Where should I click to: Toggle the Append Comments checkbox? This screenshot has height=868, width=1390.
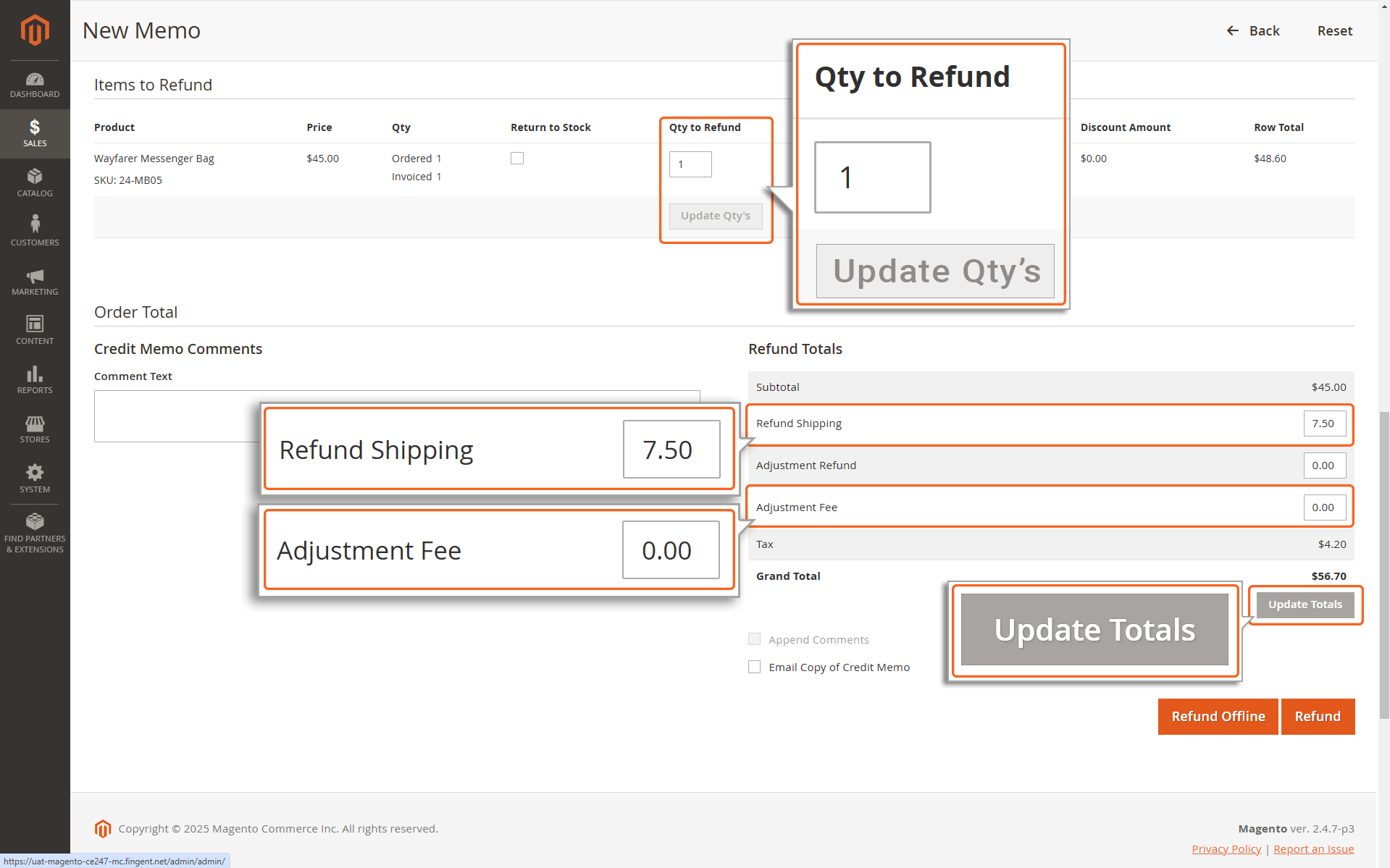754,639
